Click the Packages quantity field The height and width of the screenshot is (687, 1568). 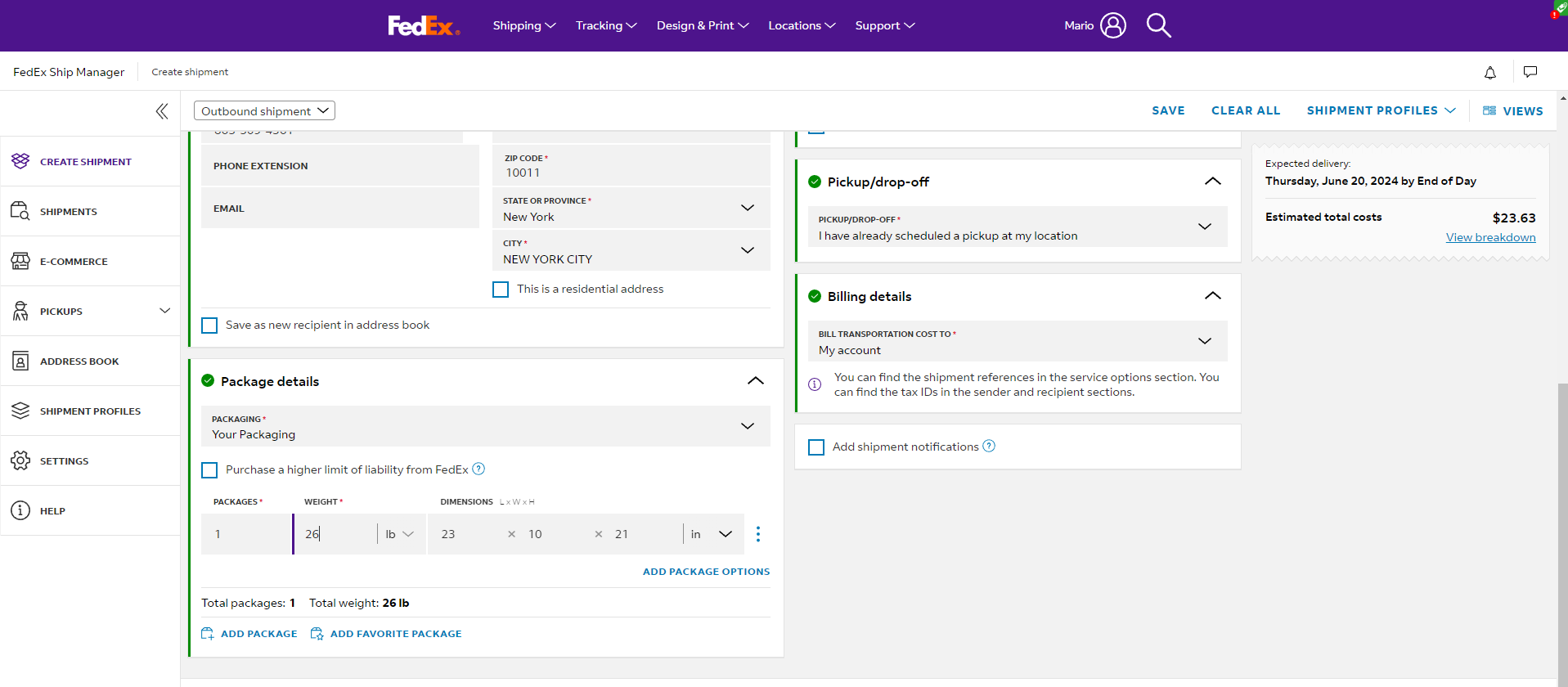coord(246,534)
